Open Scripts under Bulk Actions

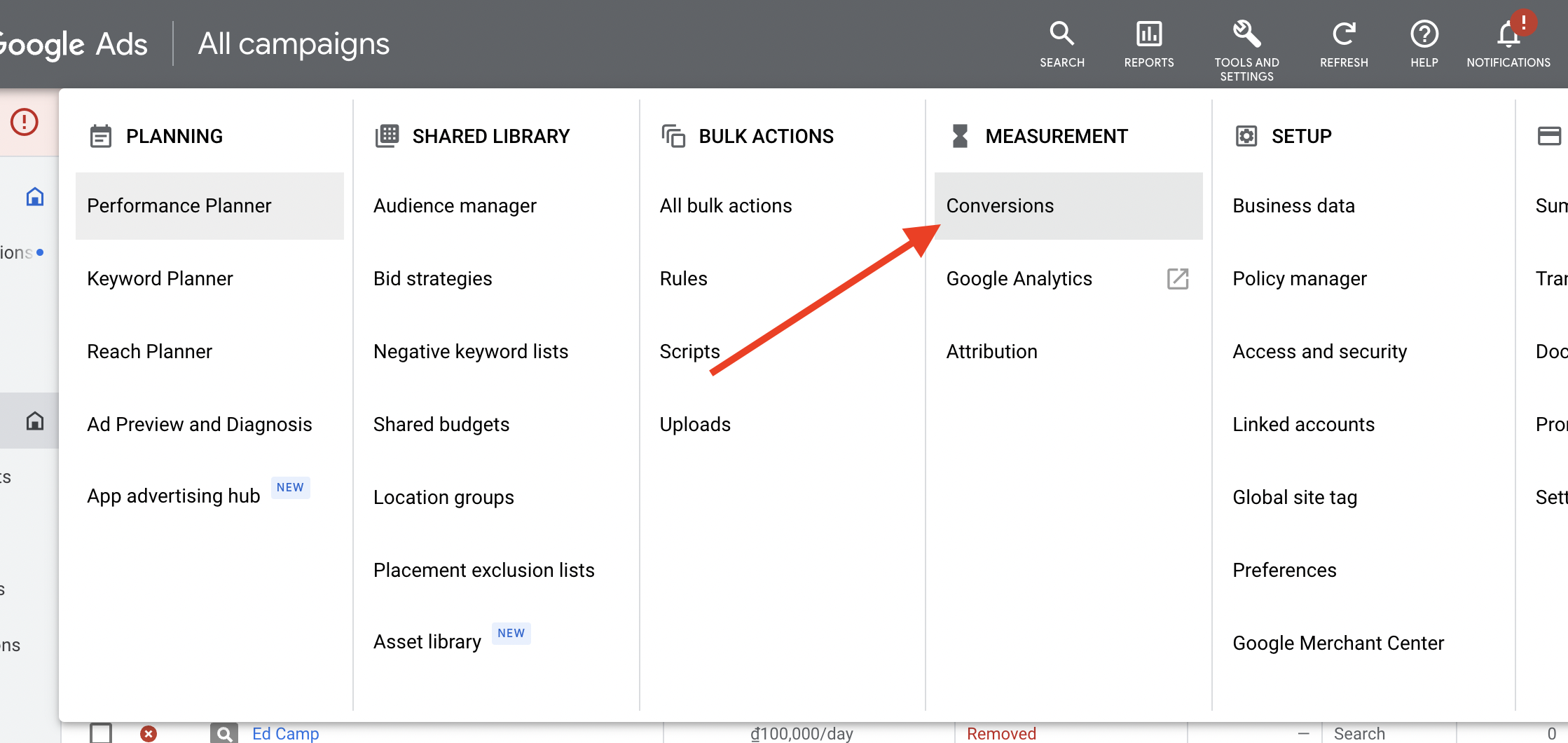coord(690,352)
